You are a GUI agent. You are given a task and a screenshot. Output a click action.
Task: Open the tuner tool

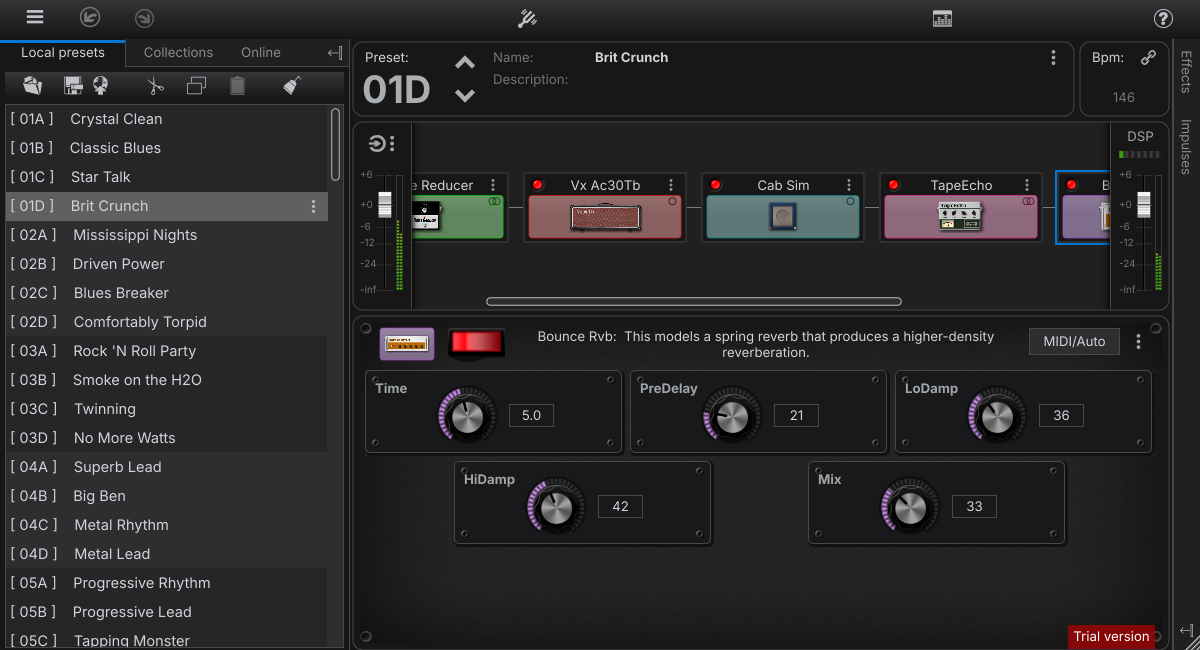(527, 18)
